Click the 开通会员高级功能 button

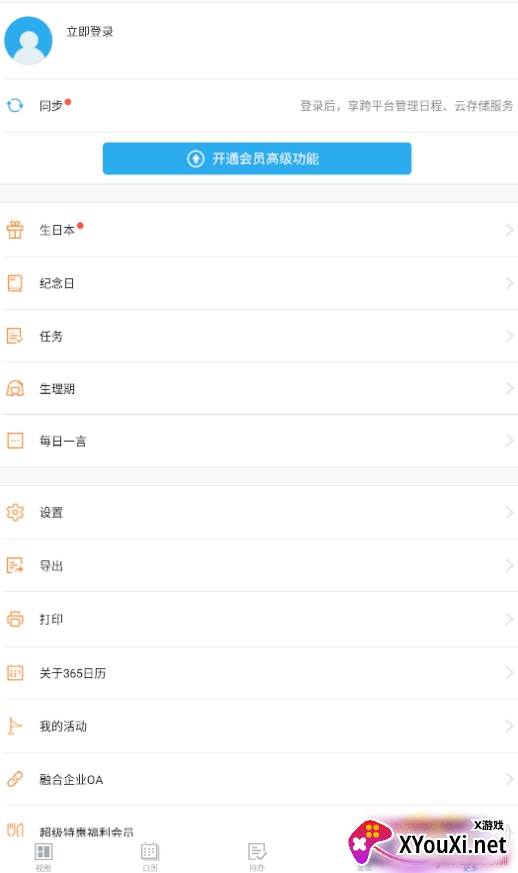[257, 159]
